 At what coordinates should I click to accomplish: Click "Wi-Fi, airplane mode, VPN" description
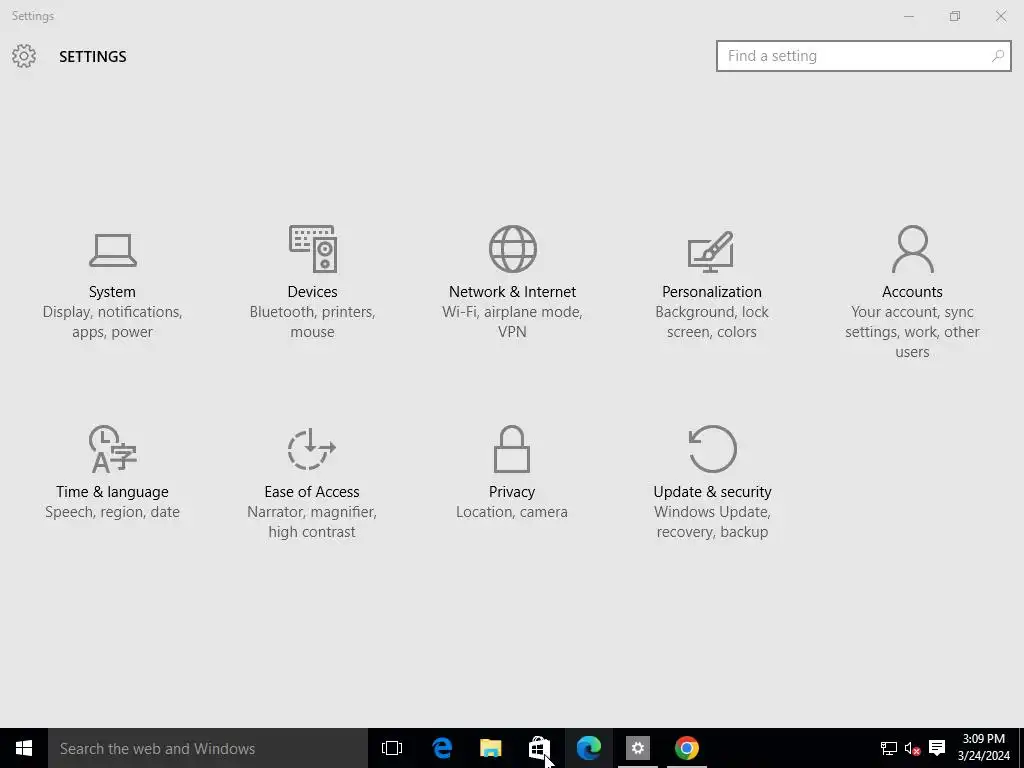point(512,322)
